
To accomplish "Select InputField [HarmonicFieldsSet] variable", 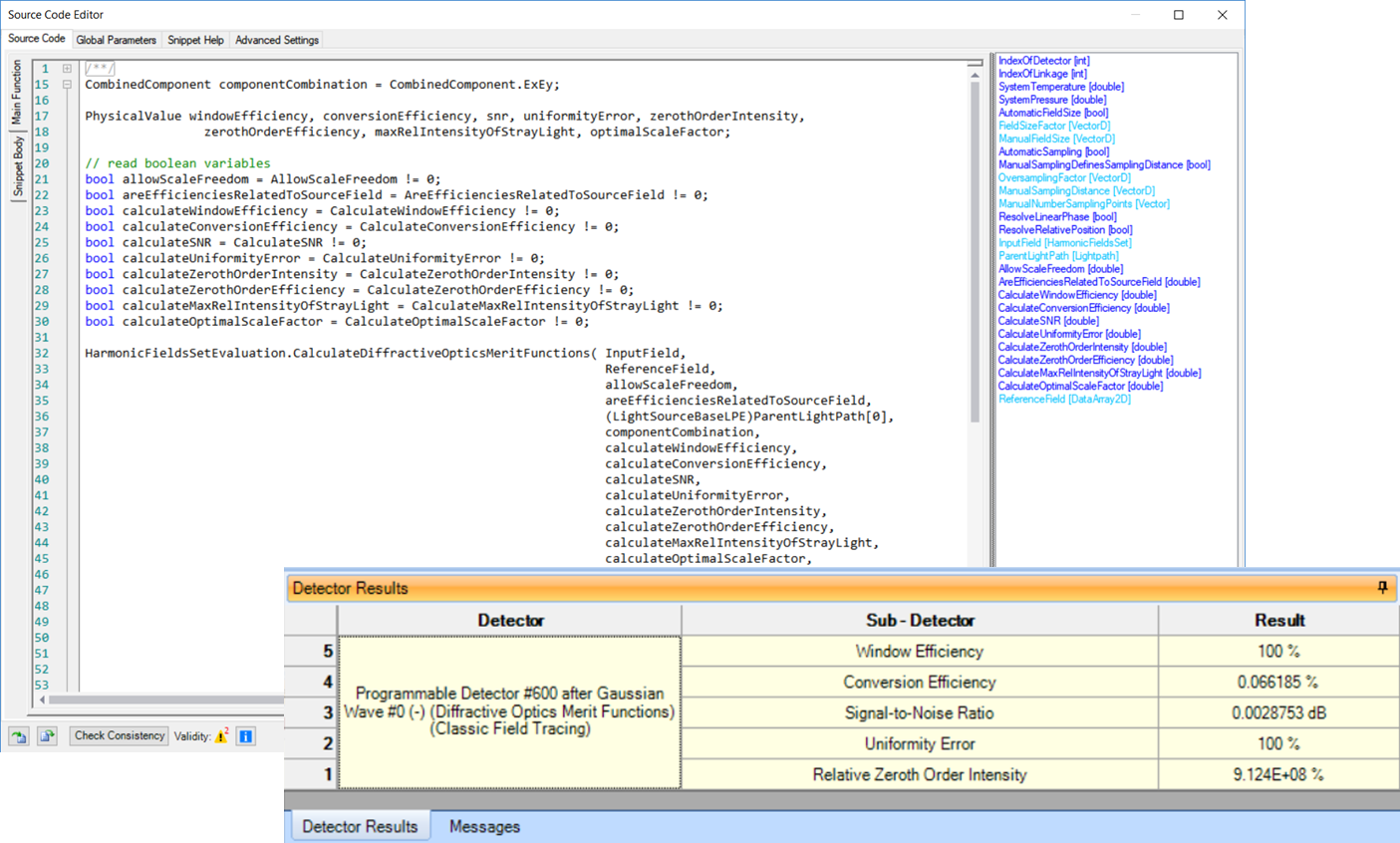I will tap(1065, 242).
